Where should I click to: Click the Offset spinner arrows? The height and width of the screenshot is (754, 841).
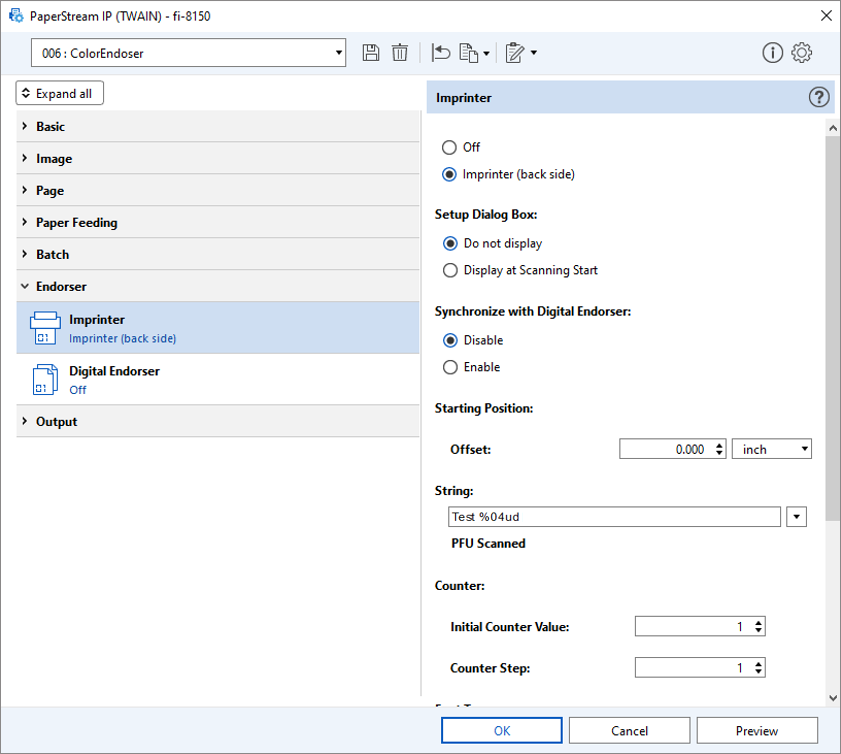tap(719, 449)
